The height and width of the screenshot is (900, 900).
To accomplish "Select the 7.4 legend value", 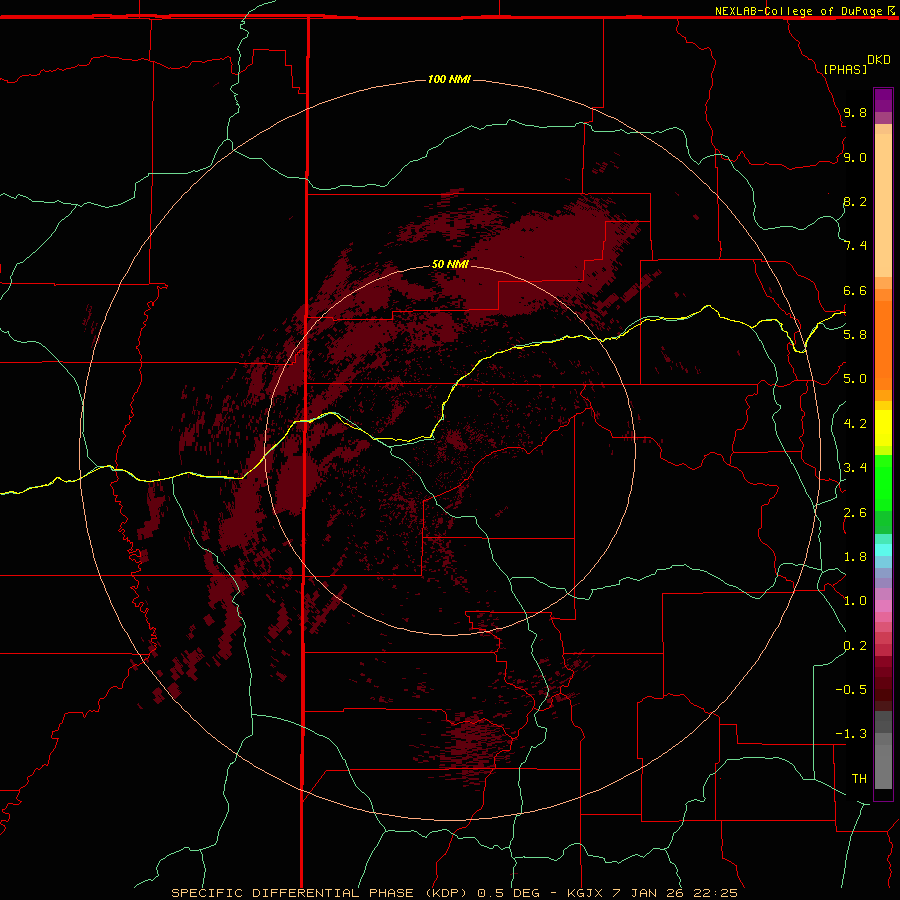I will click(855, 246).
